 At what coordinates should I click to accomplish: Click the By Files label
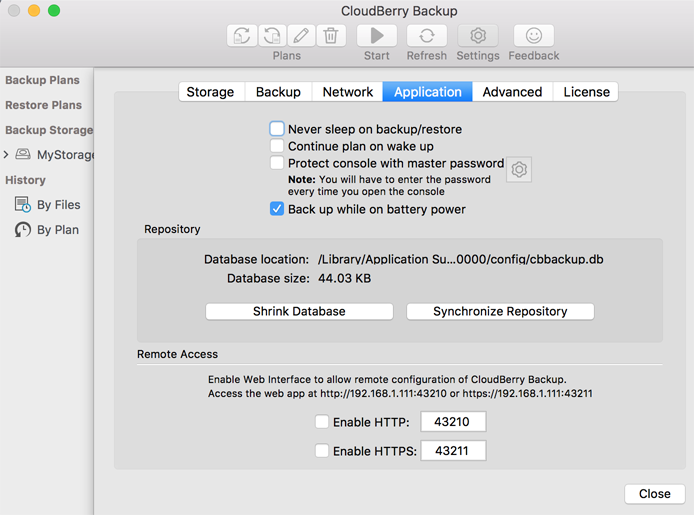(x=58, y=205)
